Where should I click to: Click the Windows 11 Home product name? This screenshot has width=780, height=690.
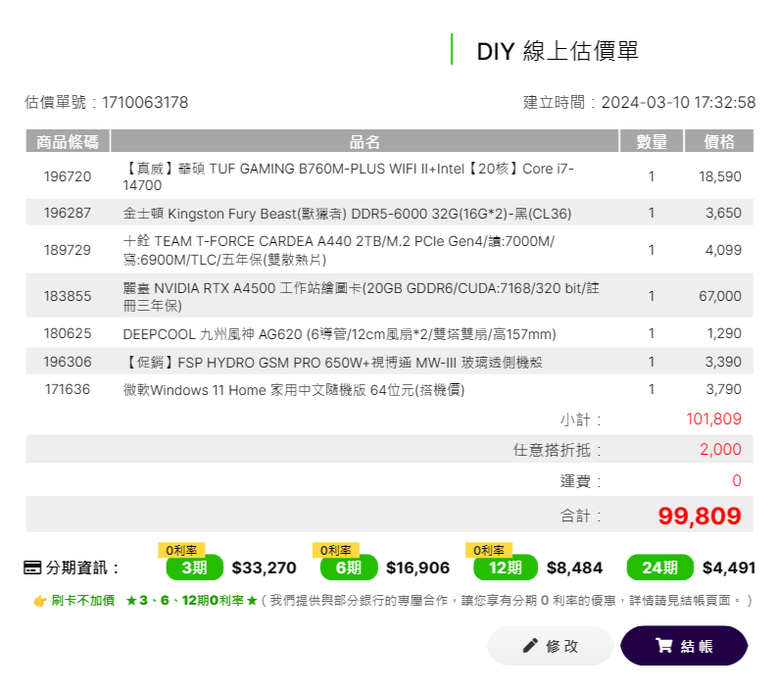tap(293, 390)
